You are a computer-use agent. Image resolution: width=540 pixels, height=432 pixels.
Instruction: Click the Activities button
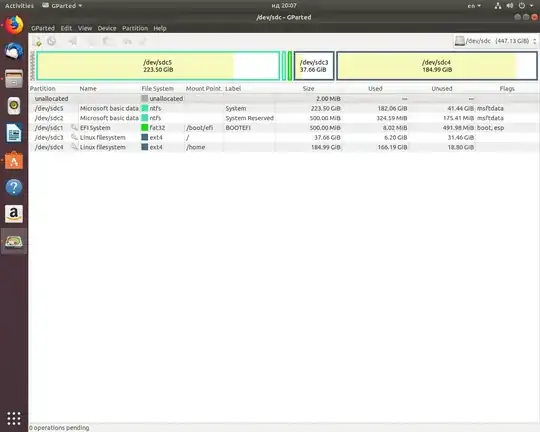(19, 6)
